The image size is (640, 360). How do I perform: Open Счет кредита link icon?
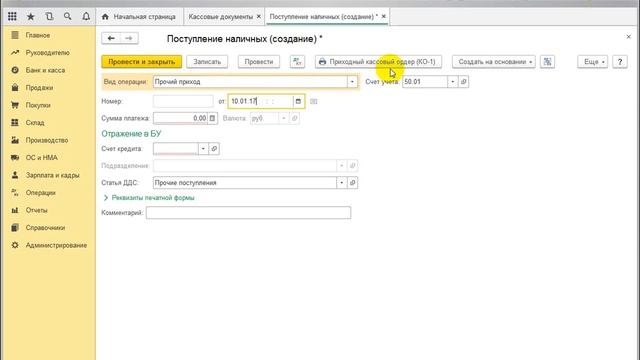[214, 149]
